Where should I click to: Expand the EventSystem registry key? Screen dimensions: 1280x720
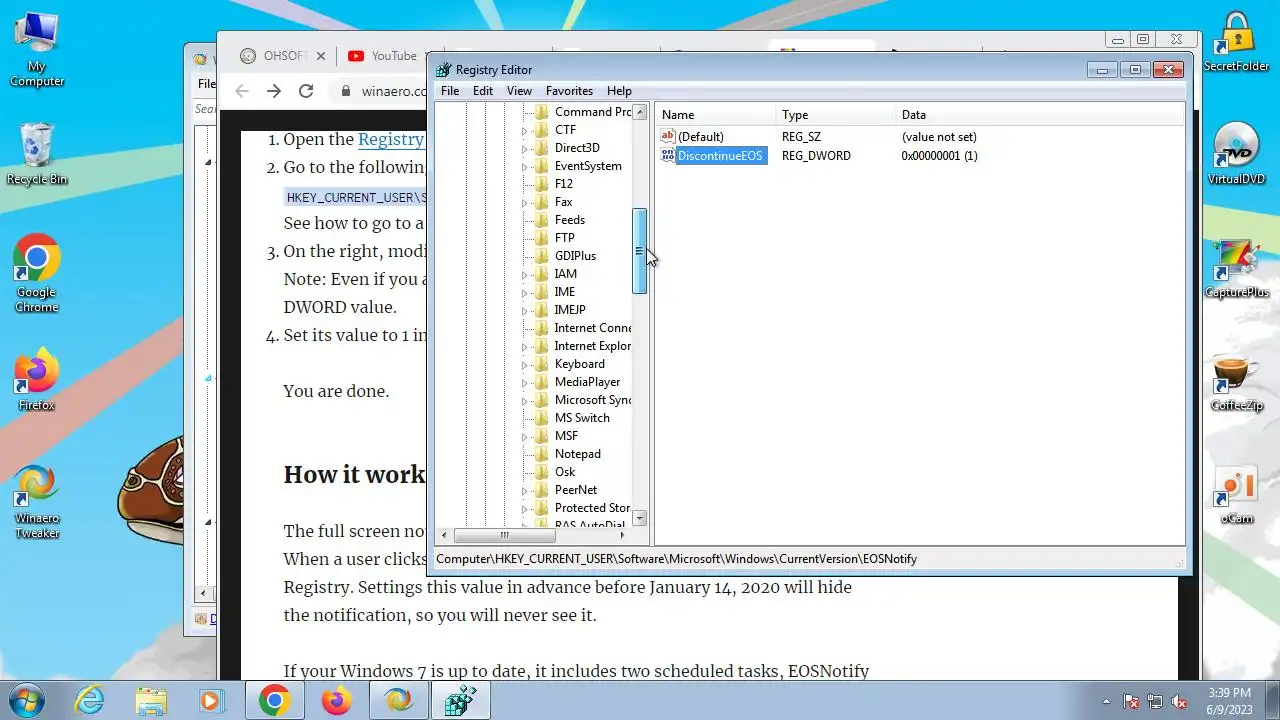[x=524, y=166]
